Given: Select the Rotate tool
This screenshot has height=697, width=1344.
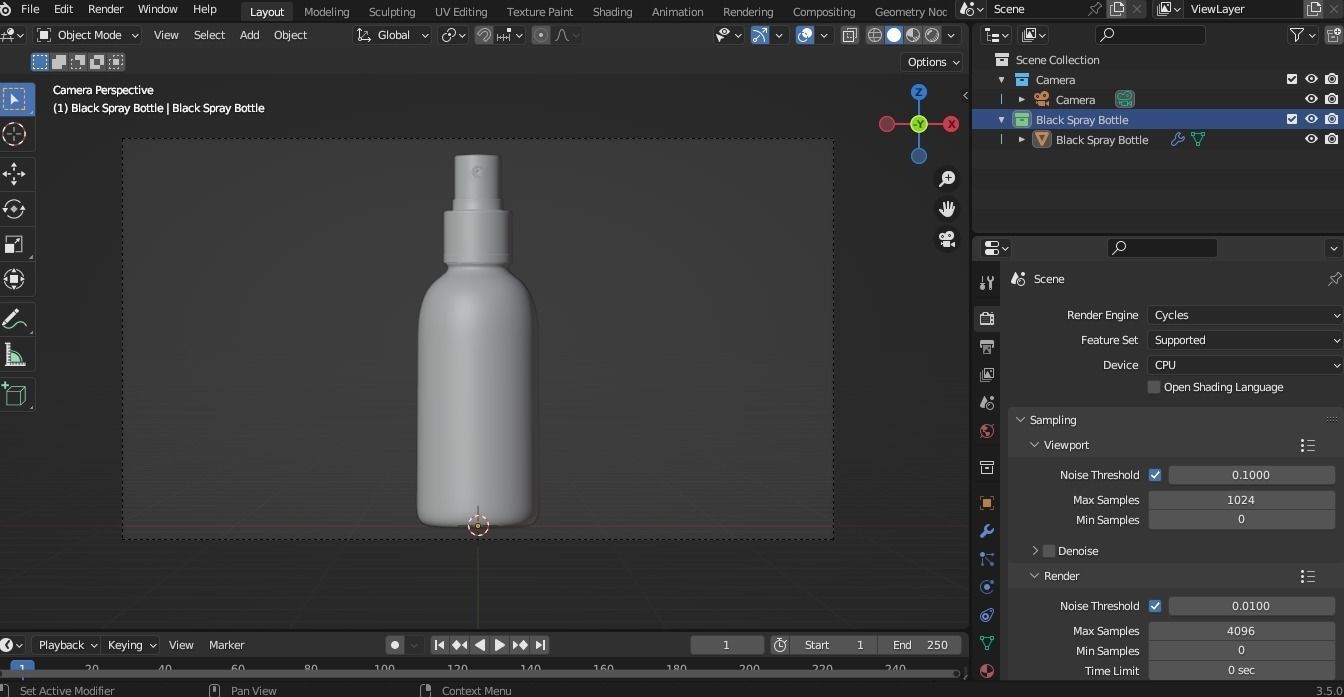Looking at the screenshot, I should click(x=15, y=209).
